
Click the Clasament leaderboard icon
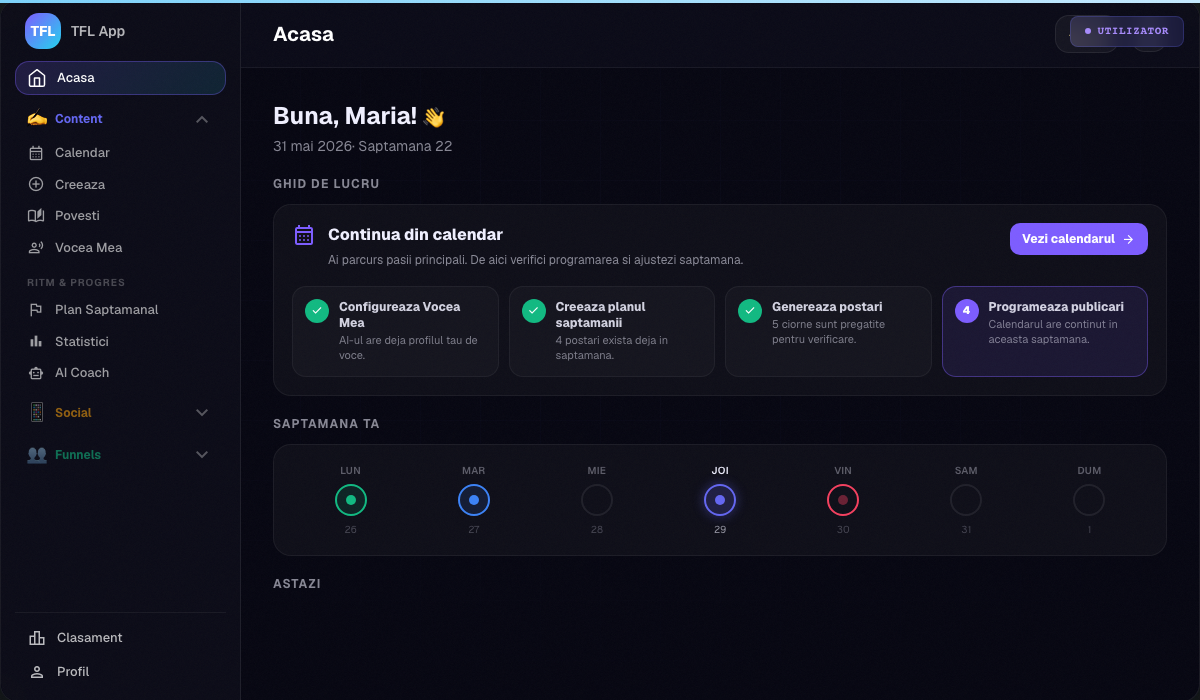tap(37, 638)
